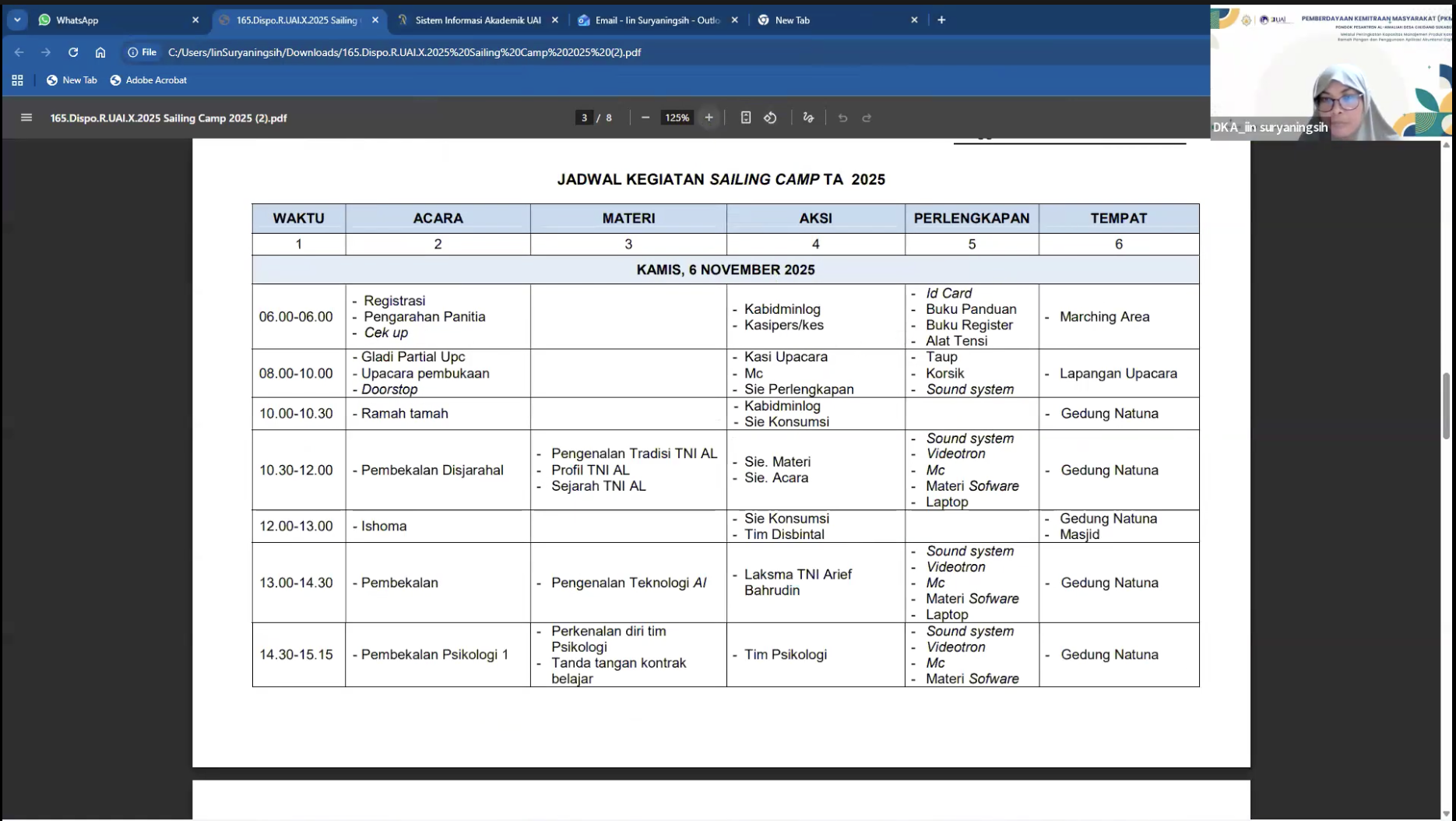Select the PDF draw annotation tool
Screen dimensions: 1456x821
pos(808,118)
